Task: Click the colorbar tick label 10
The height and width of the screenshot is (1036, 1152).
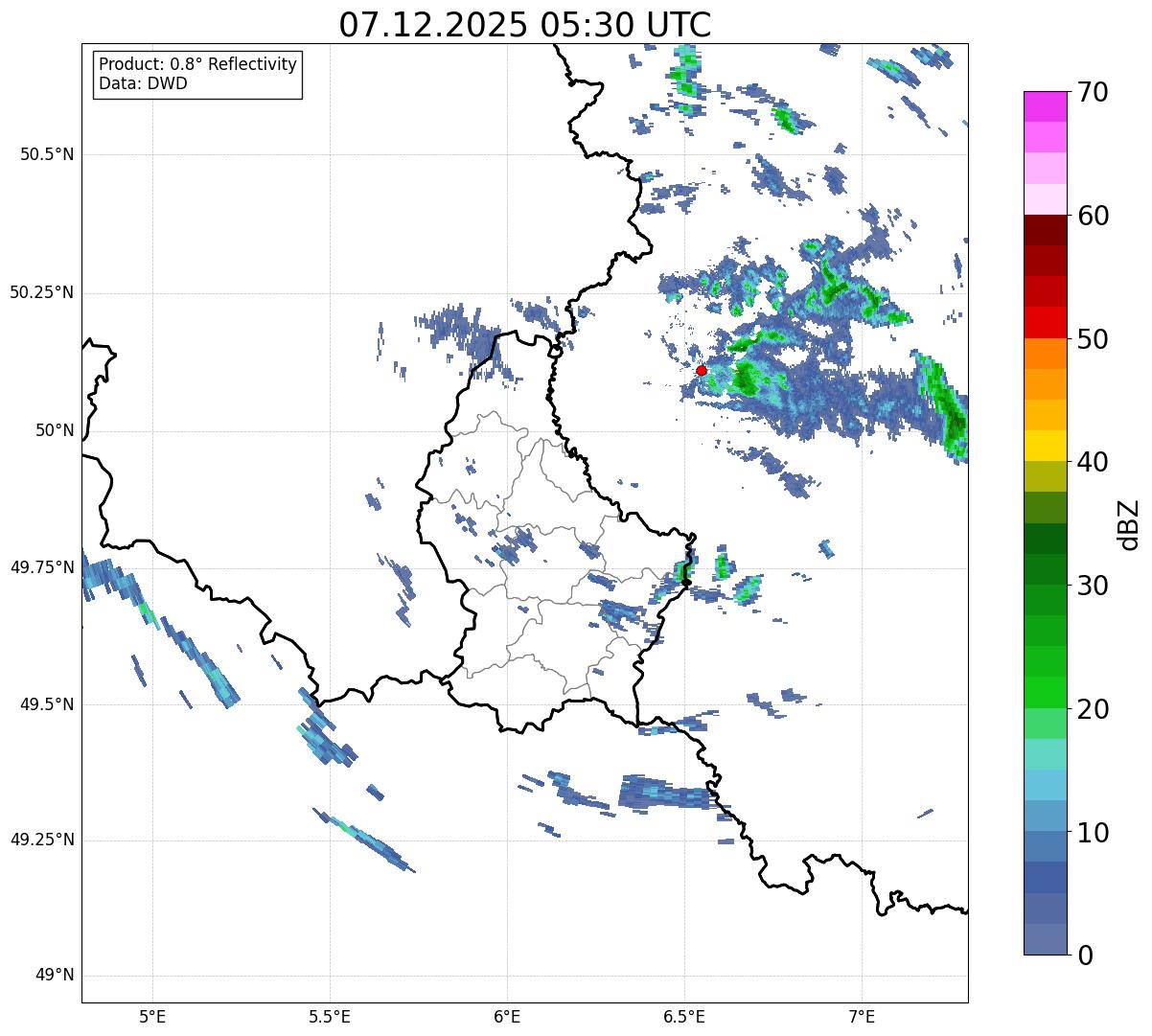Action: pos(1093,832)
